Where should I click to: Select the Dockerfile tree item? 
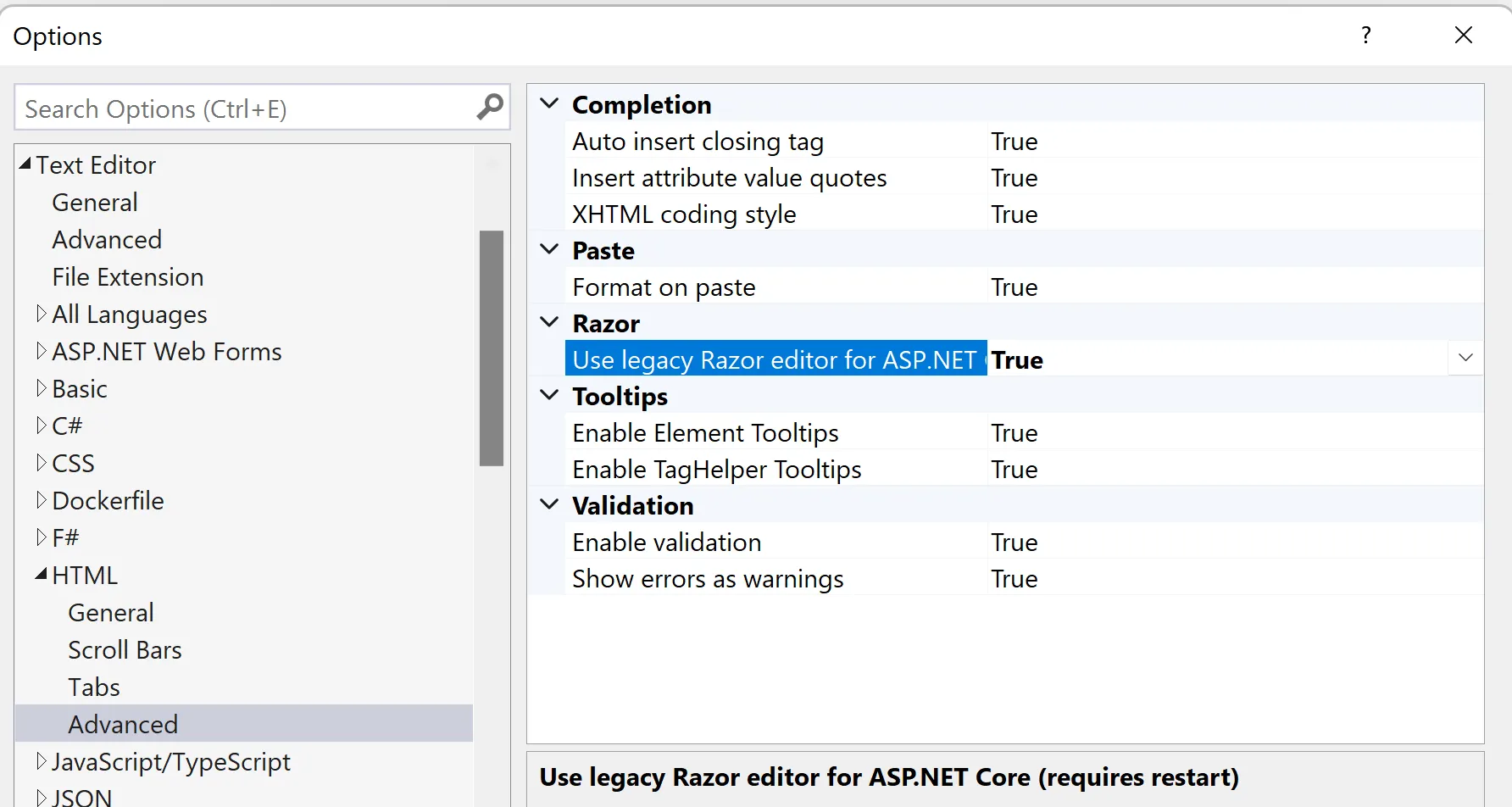(x=108, y=501)
